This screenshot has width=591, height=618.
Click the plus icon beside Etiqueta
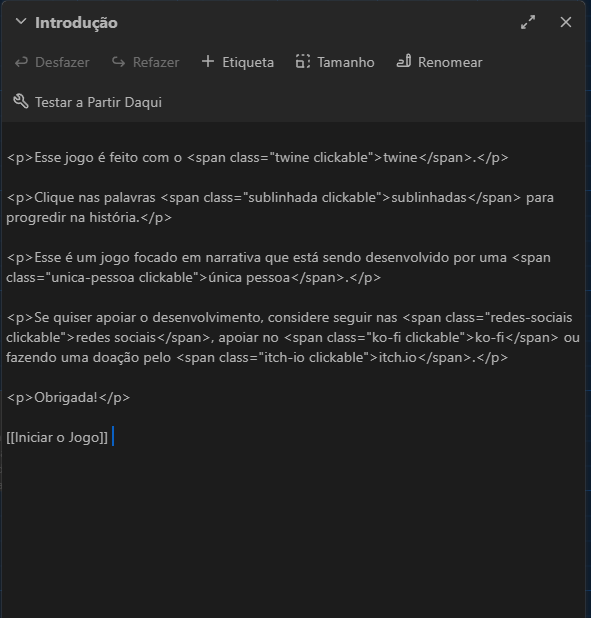click(x=208, y=61)
